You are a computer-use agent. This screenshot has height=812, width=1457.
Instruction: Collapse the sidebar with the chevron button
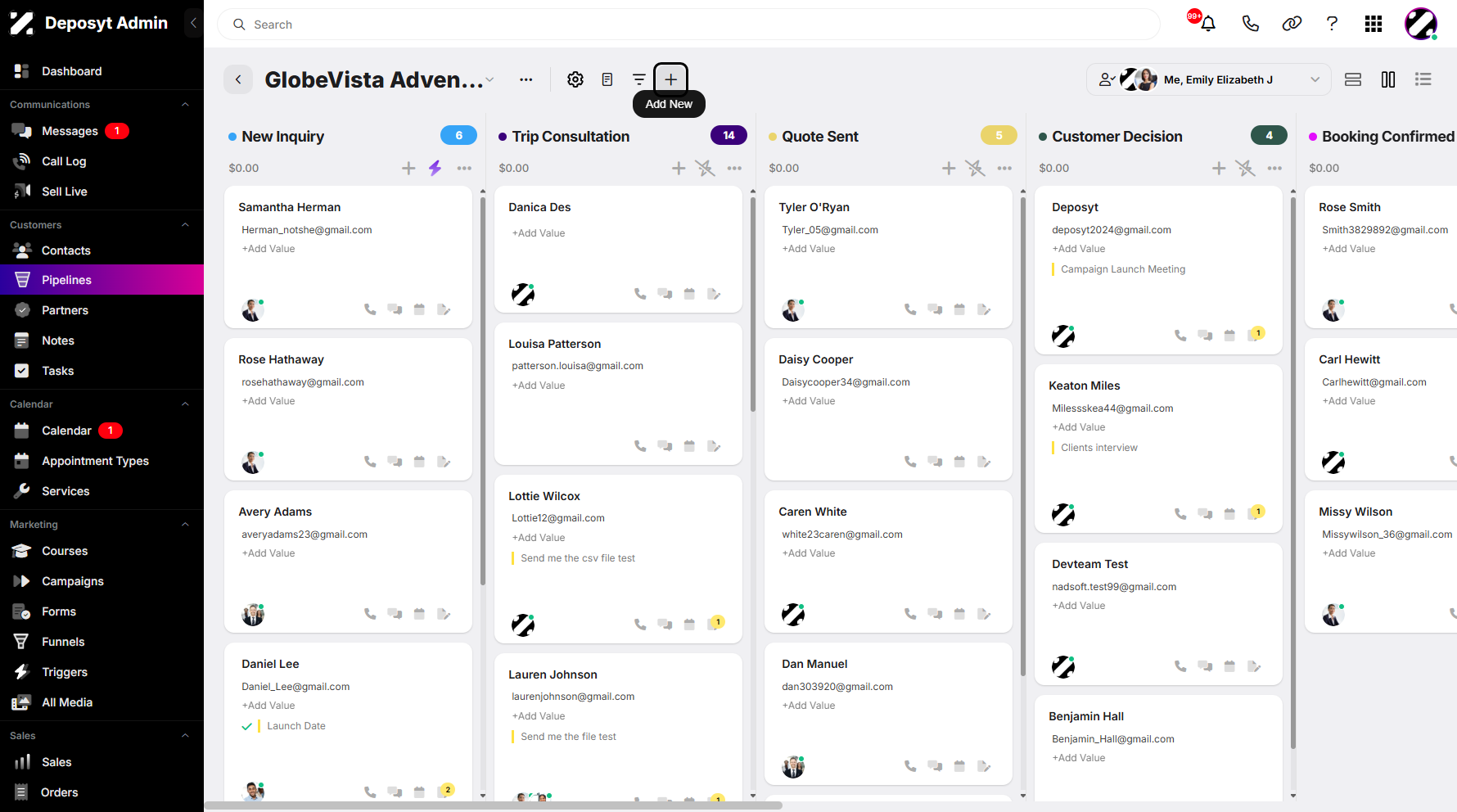point(193,23)
